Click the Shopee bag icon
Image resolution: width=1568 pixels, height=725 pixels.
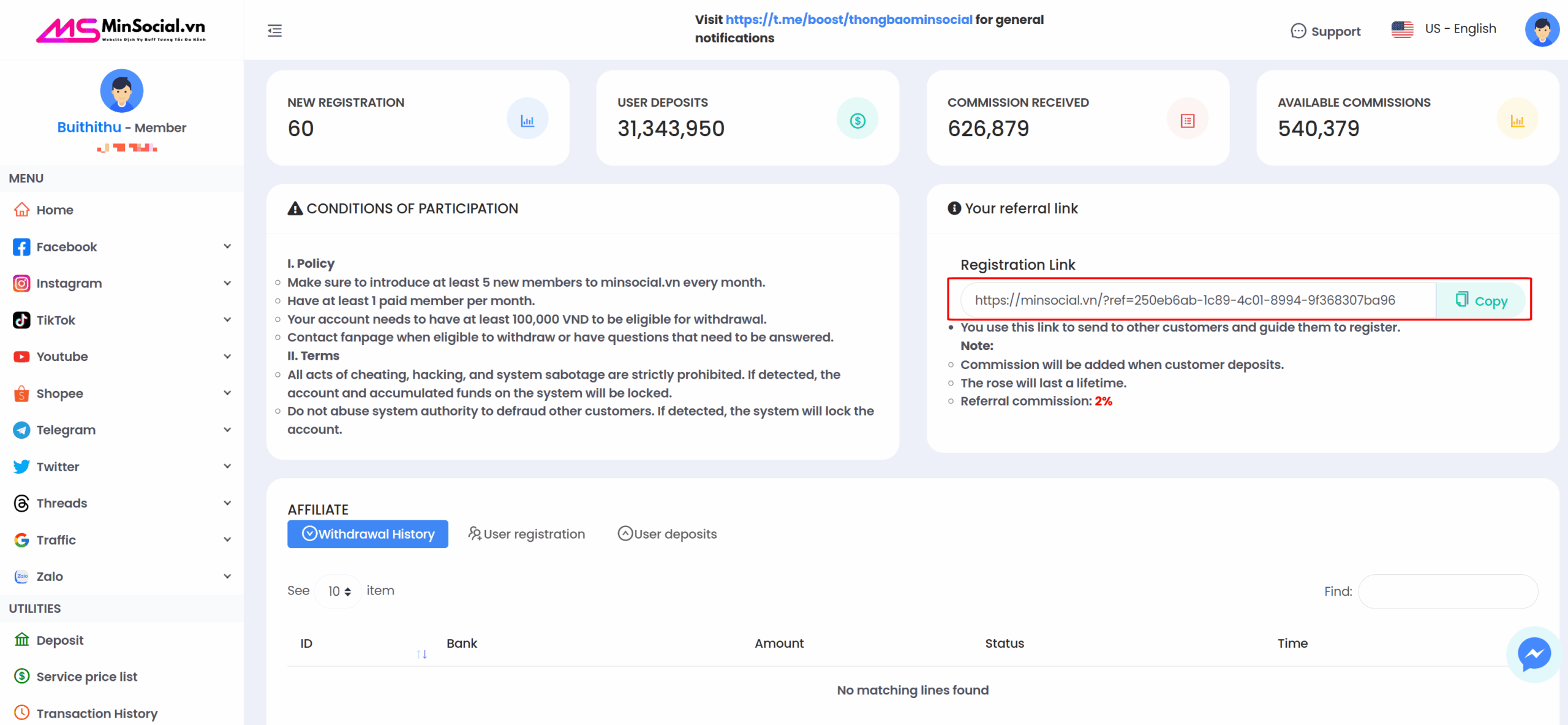[x=21, y=393]
